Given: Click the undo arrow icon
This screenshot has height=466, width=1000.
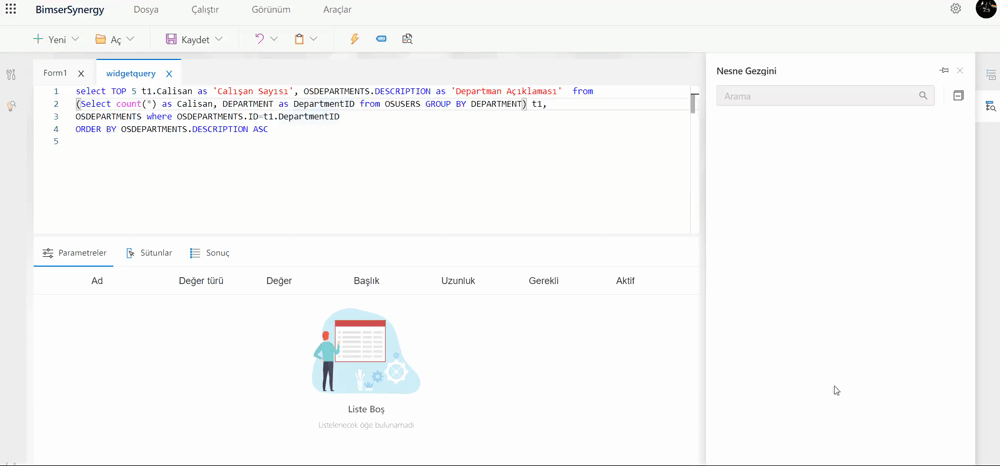Looking at the screenshot, I should pos(259,39).
